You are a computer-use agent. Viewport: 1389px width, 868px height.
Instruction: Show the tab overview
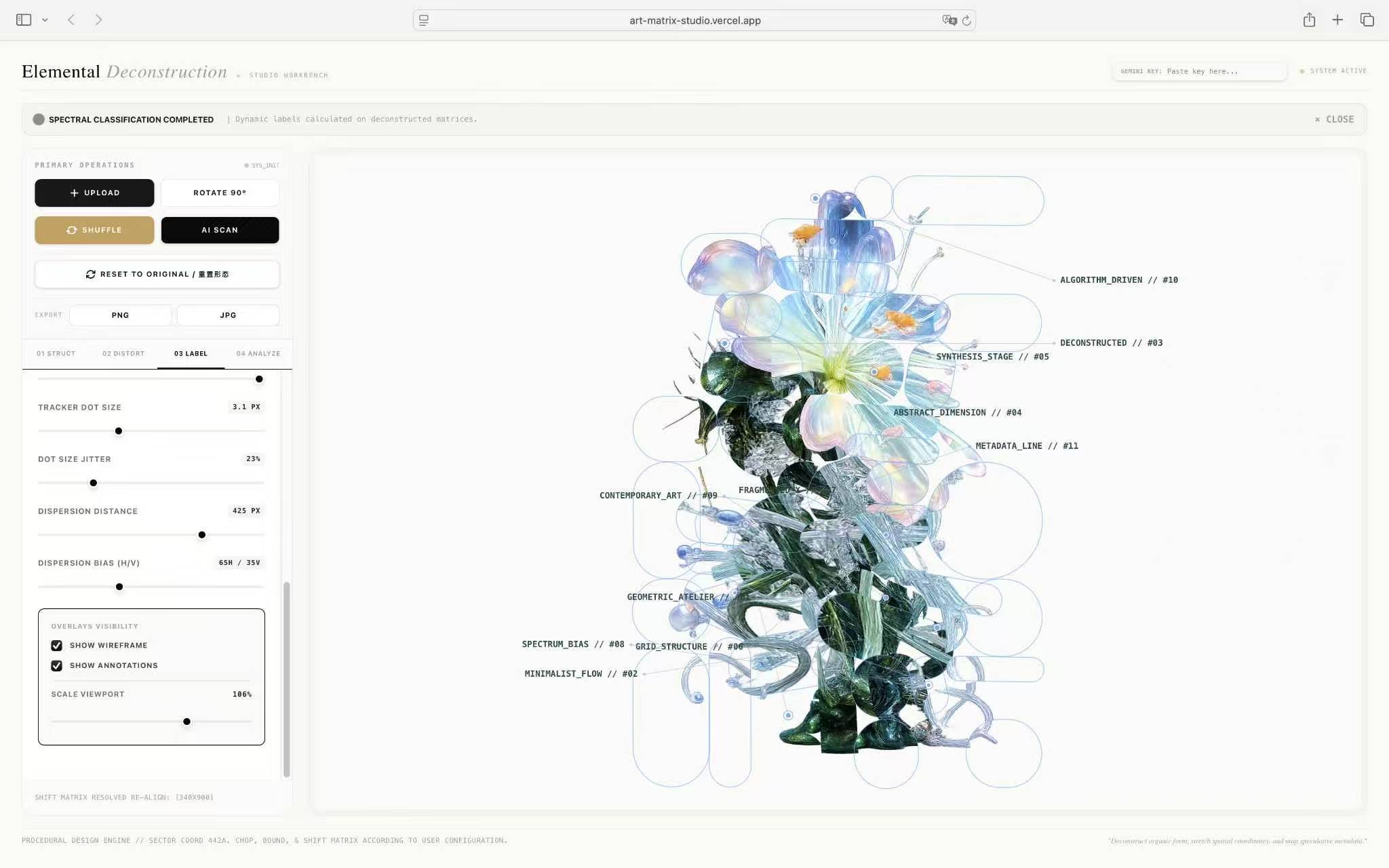click(x=1367, y=20)
